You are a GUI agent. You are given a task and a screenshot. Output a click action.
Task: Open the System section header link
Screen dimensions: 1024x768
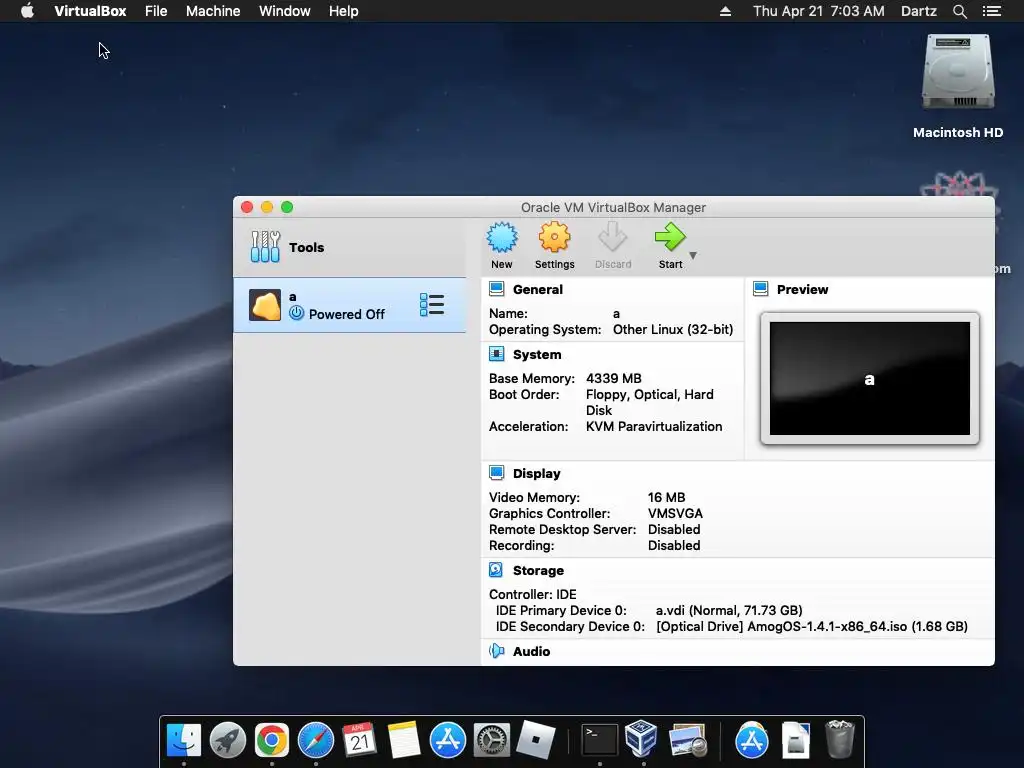[537, 355]
